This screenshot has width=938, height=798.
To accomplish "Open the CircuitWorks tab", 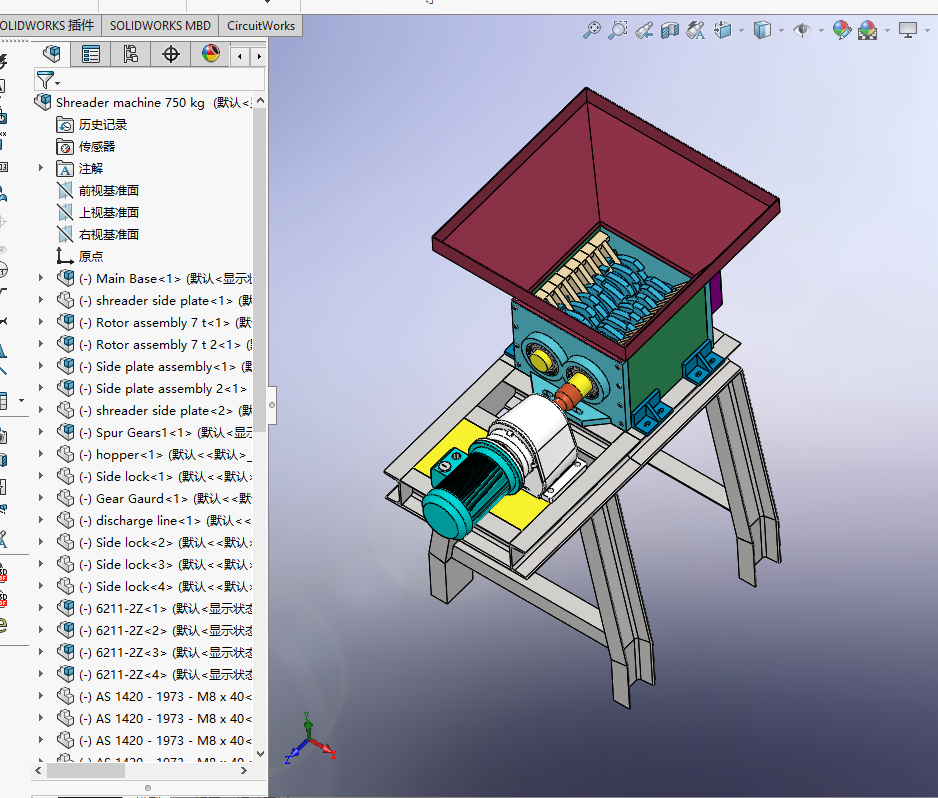I will click(x=261, y=26).
